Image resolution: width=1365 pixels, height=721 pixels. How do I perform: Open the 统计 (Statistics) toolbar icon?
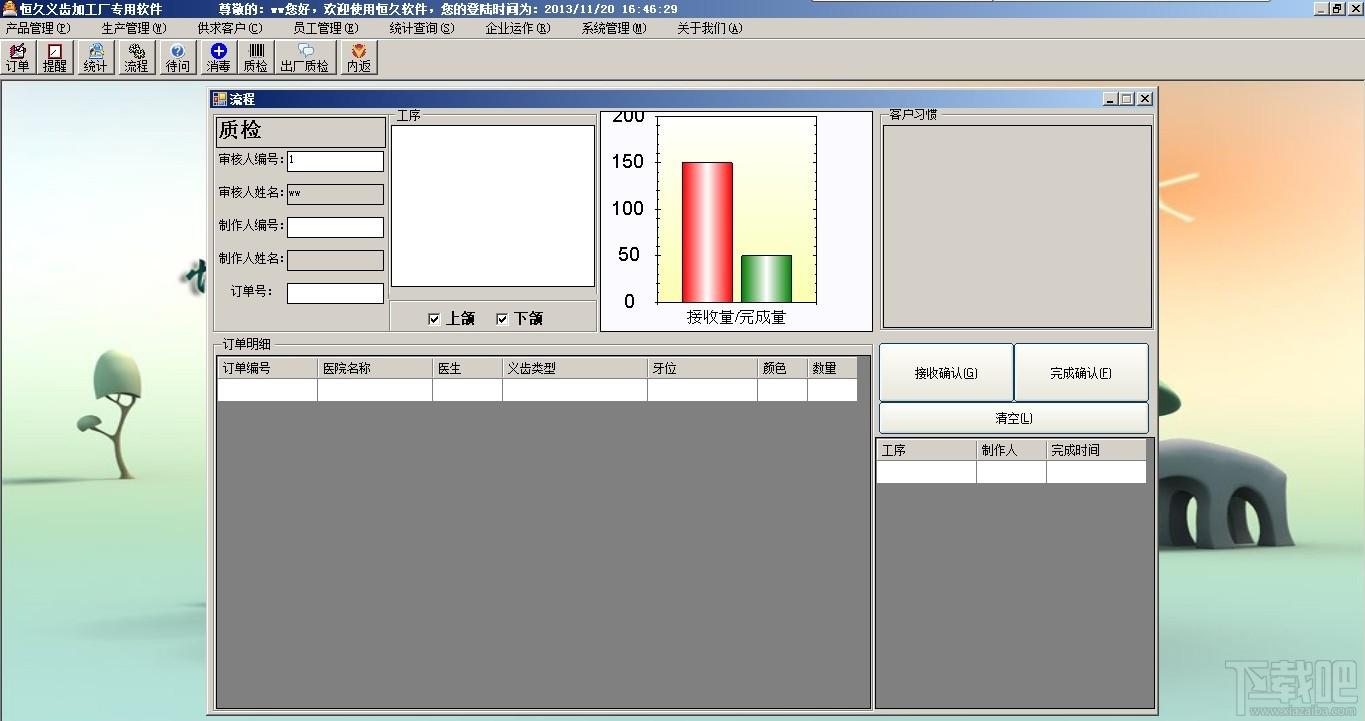click(x=95, y=57)
